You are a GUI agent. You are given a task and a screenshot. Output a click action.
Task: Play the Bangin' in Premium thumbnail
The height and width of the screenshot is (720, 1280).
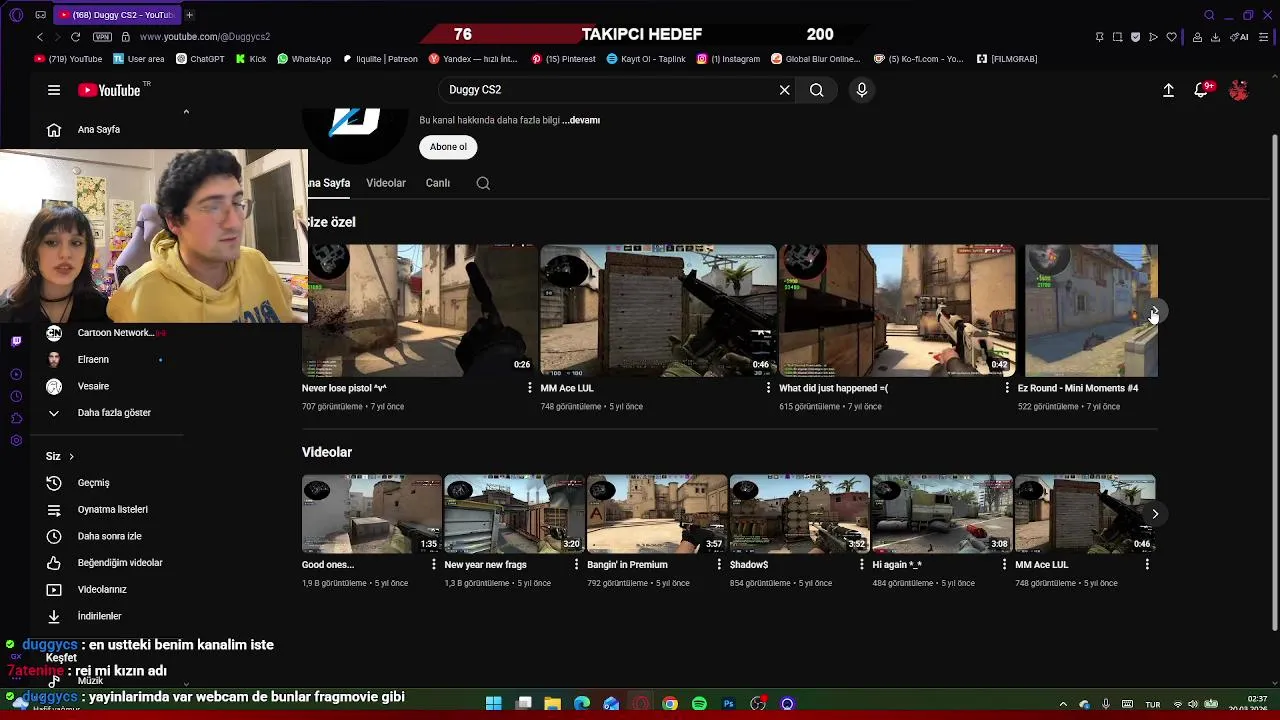(x=657, y=514)
